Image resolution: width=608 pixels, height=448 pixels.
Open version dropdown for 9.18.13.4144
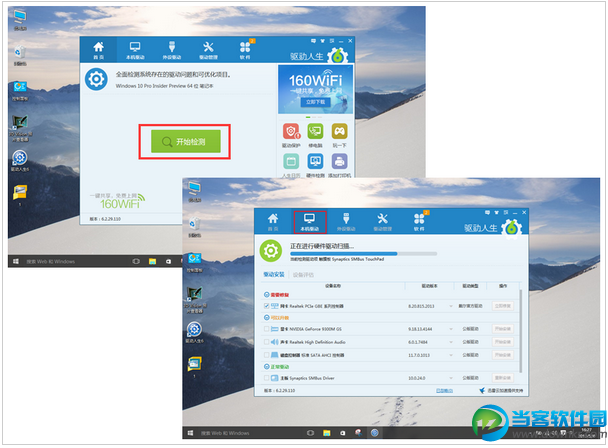pyautogui.click(x=451, y=329)
